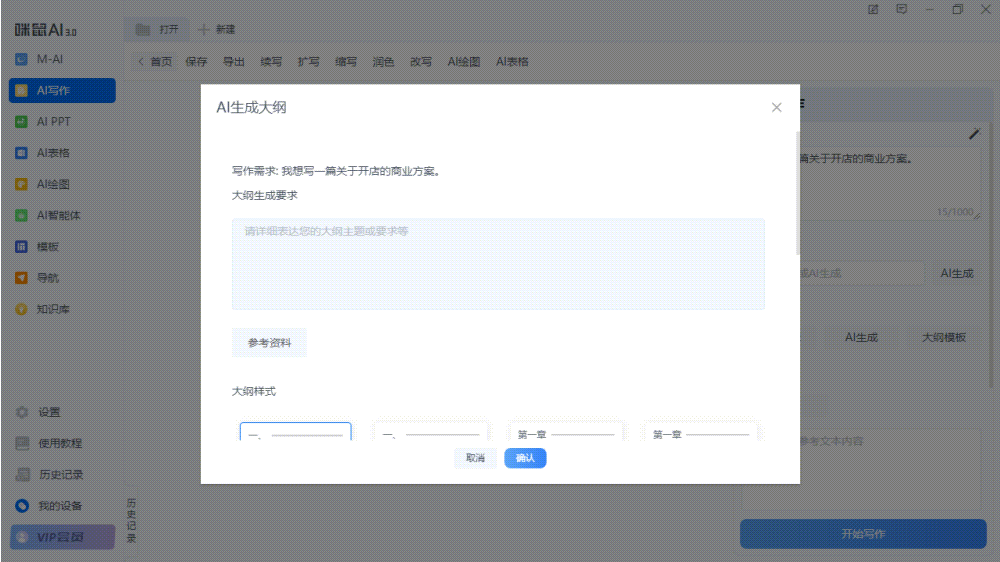1000x562 pixels.
Task: Click the 大纲生成要求 text area
Action: [498, 264]
